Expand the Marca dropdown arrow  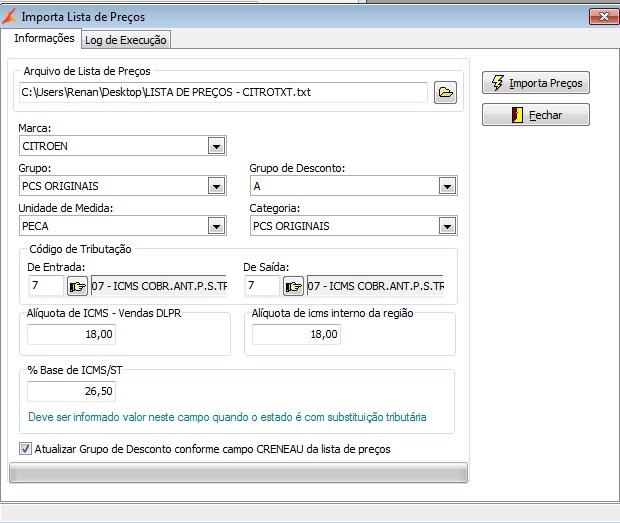tap(216, 146)
